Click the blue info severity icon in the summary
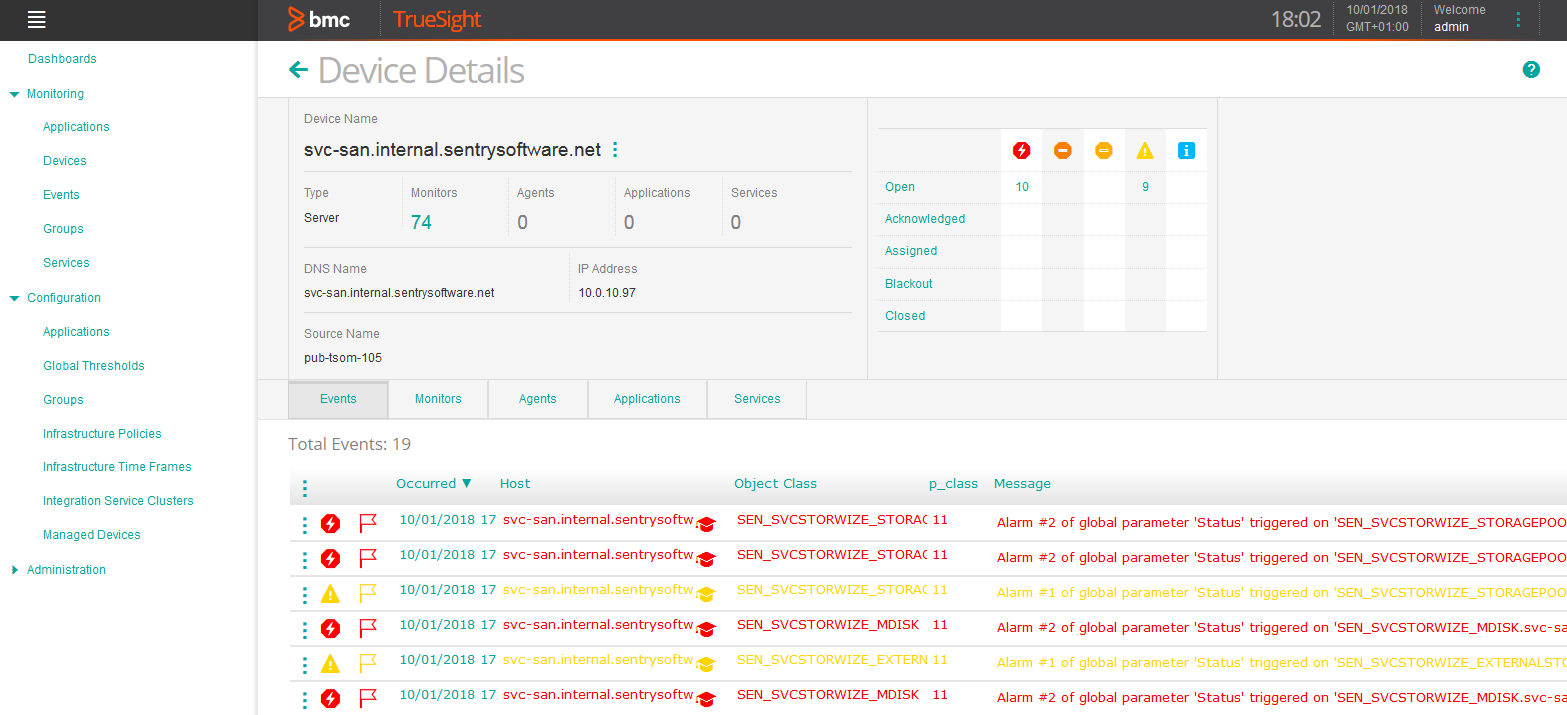This screenshot has height=715, width=1567. click(x=1186, y=150)
